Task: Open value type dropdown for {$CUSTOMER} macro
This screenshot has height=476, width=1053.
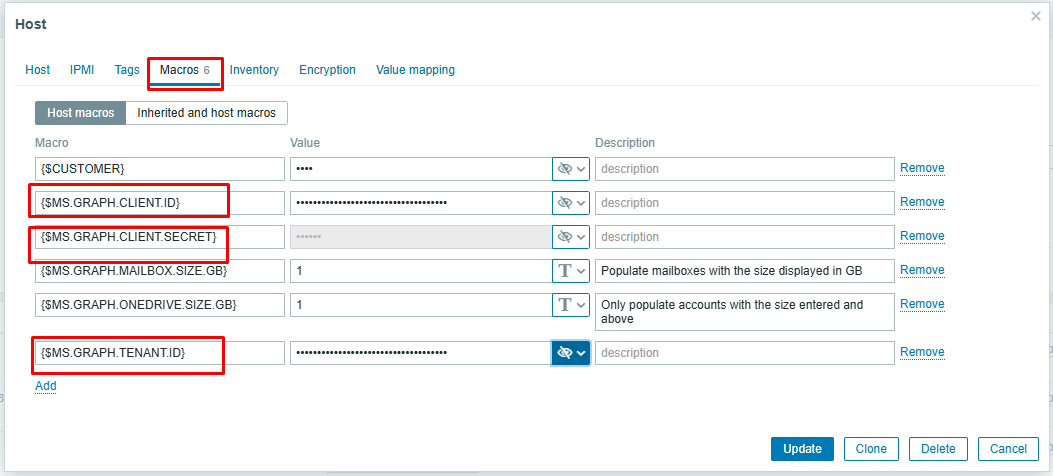Action: pyautogui.click(x=571, y=169)
